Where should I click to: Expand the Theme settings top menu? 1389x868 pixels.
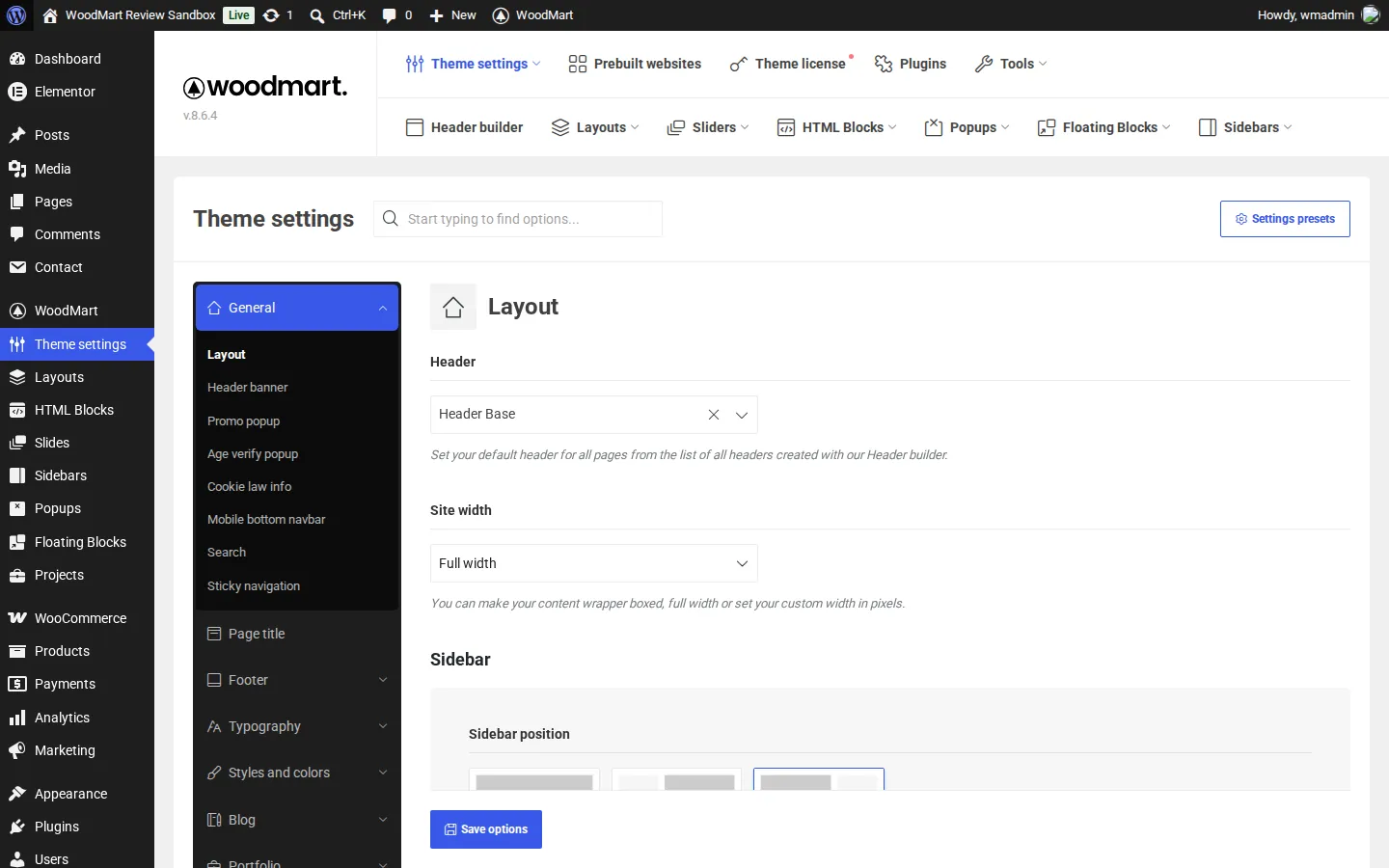(x=473, y=64)
